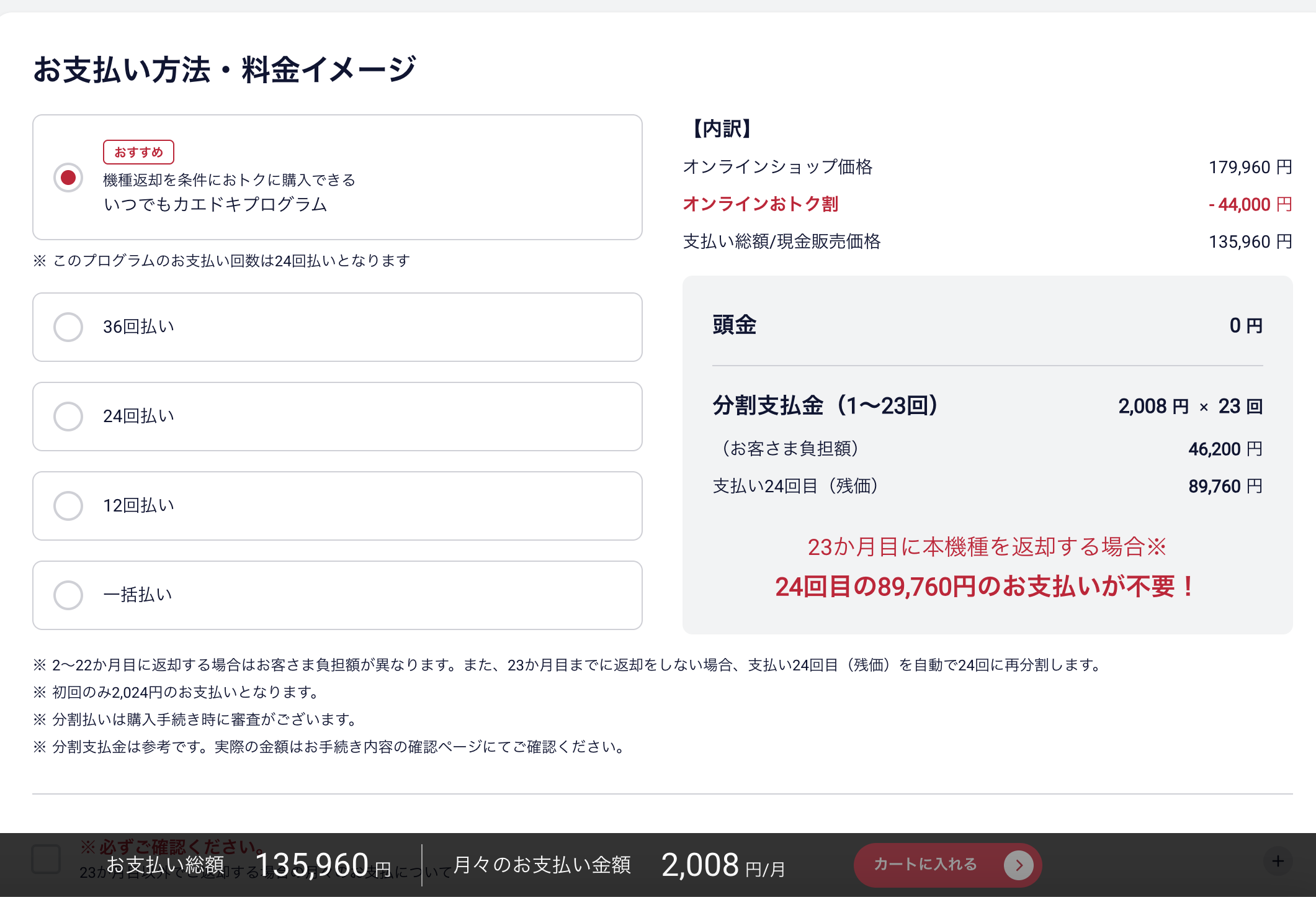The image size is (1316, 897).
Task: Click the 頭金 down-payment row
Action: (735, 325)
